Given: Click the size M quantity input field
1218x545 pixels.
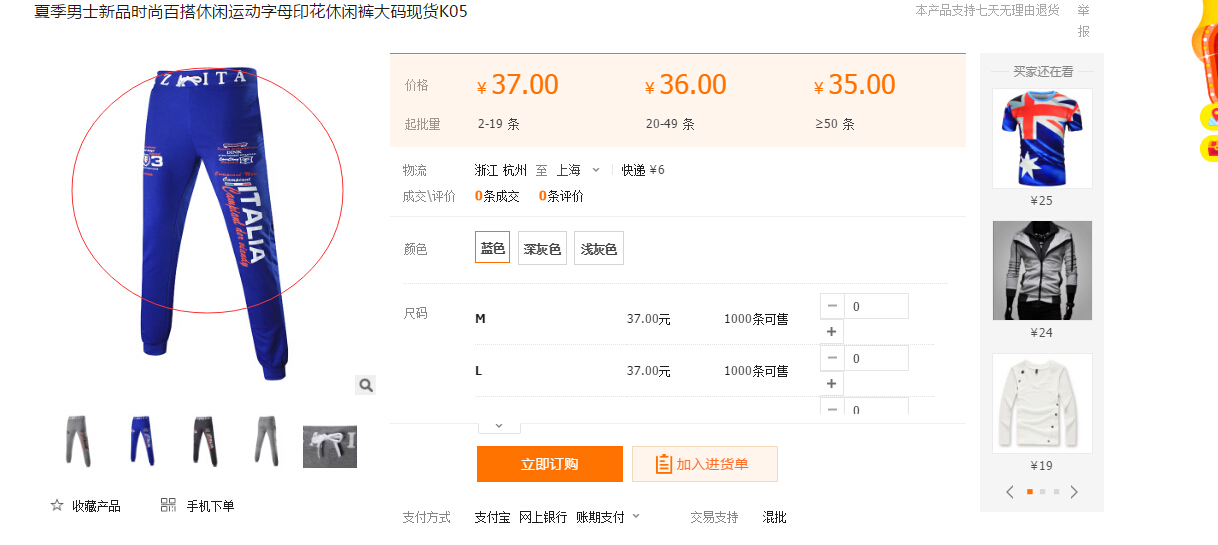Looking at the screenshot, I should point(876,306).
